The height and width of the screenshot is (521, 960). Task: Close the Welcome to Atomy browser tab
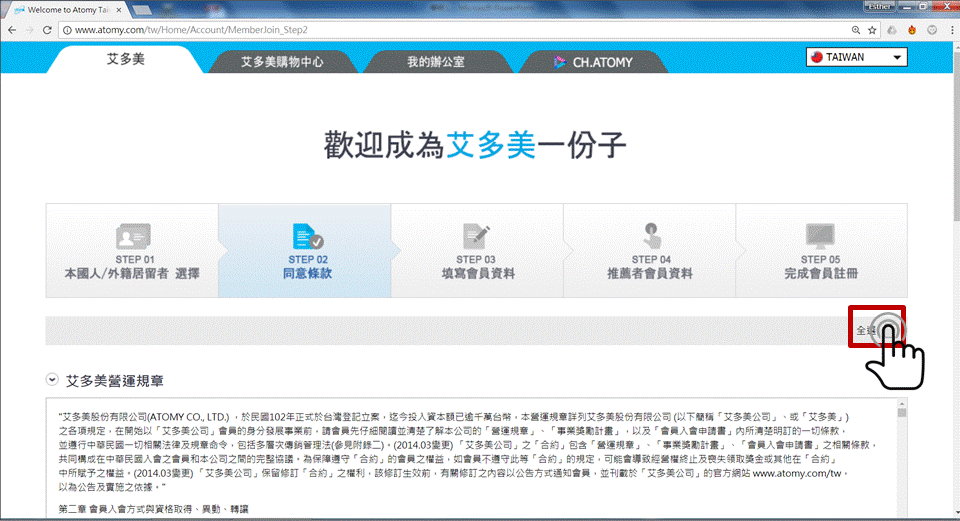(x=119, y=10)
